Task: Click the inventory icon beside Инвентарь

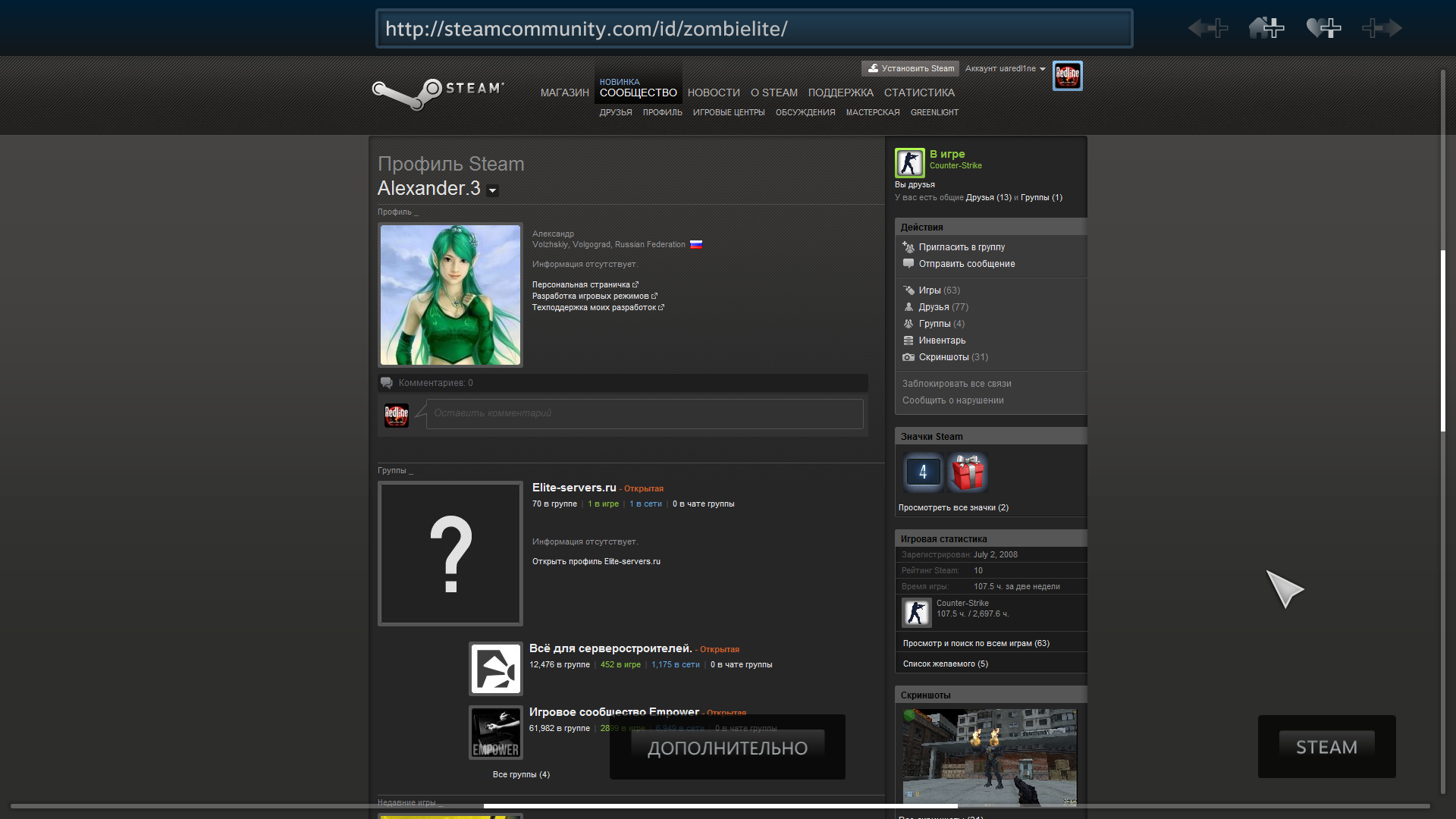Action: [908, 340]
